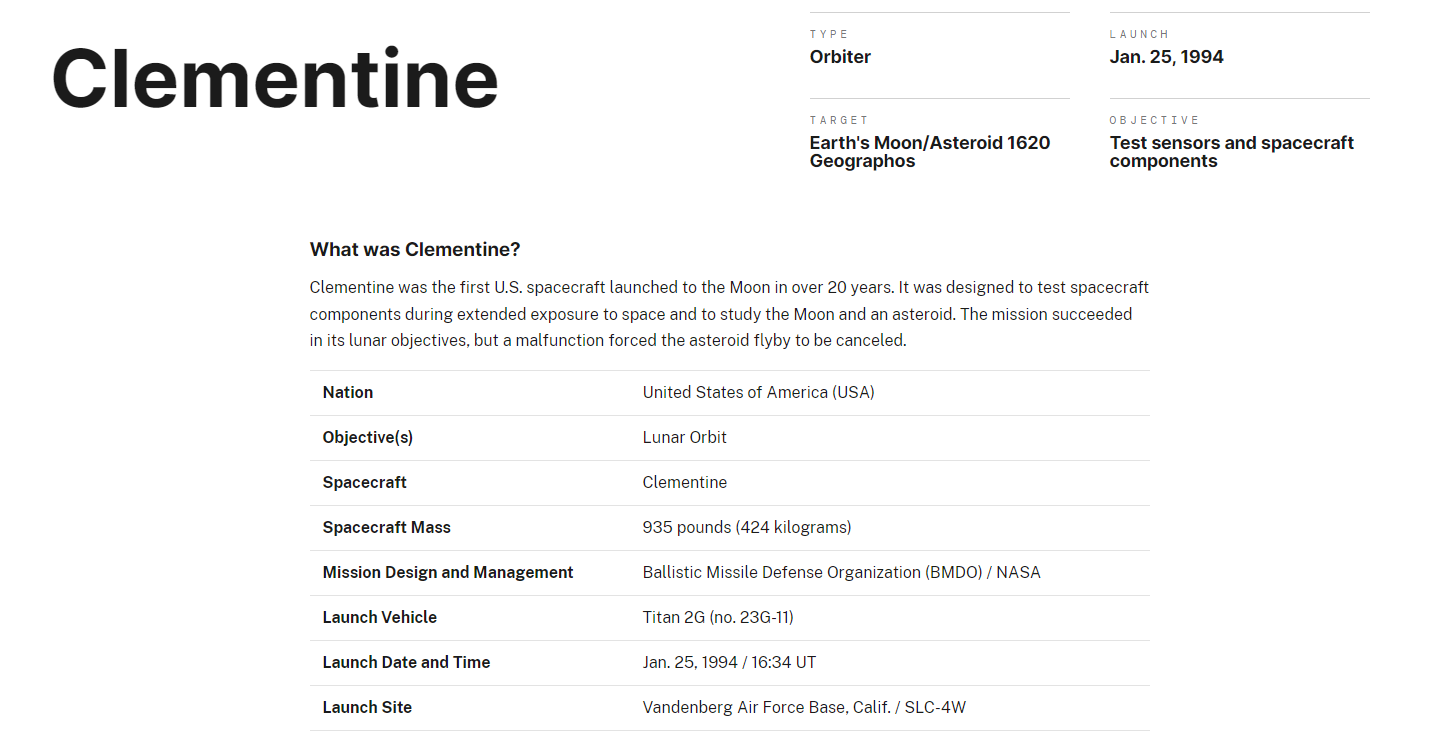
Task: Select the LAUNCH label in header
Action: (1139, 34)
